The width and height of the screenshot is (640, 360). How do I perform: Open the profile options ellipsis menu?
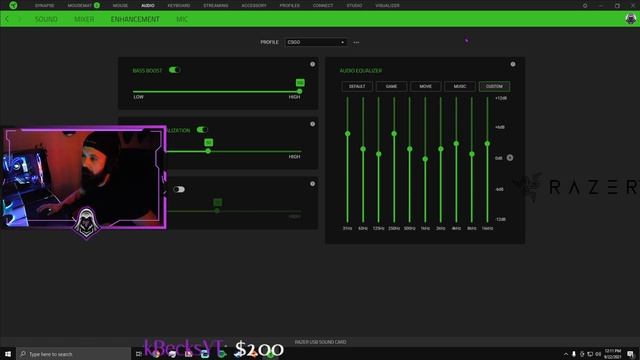coord(356,42)
